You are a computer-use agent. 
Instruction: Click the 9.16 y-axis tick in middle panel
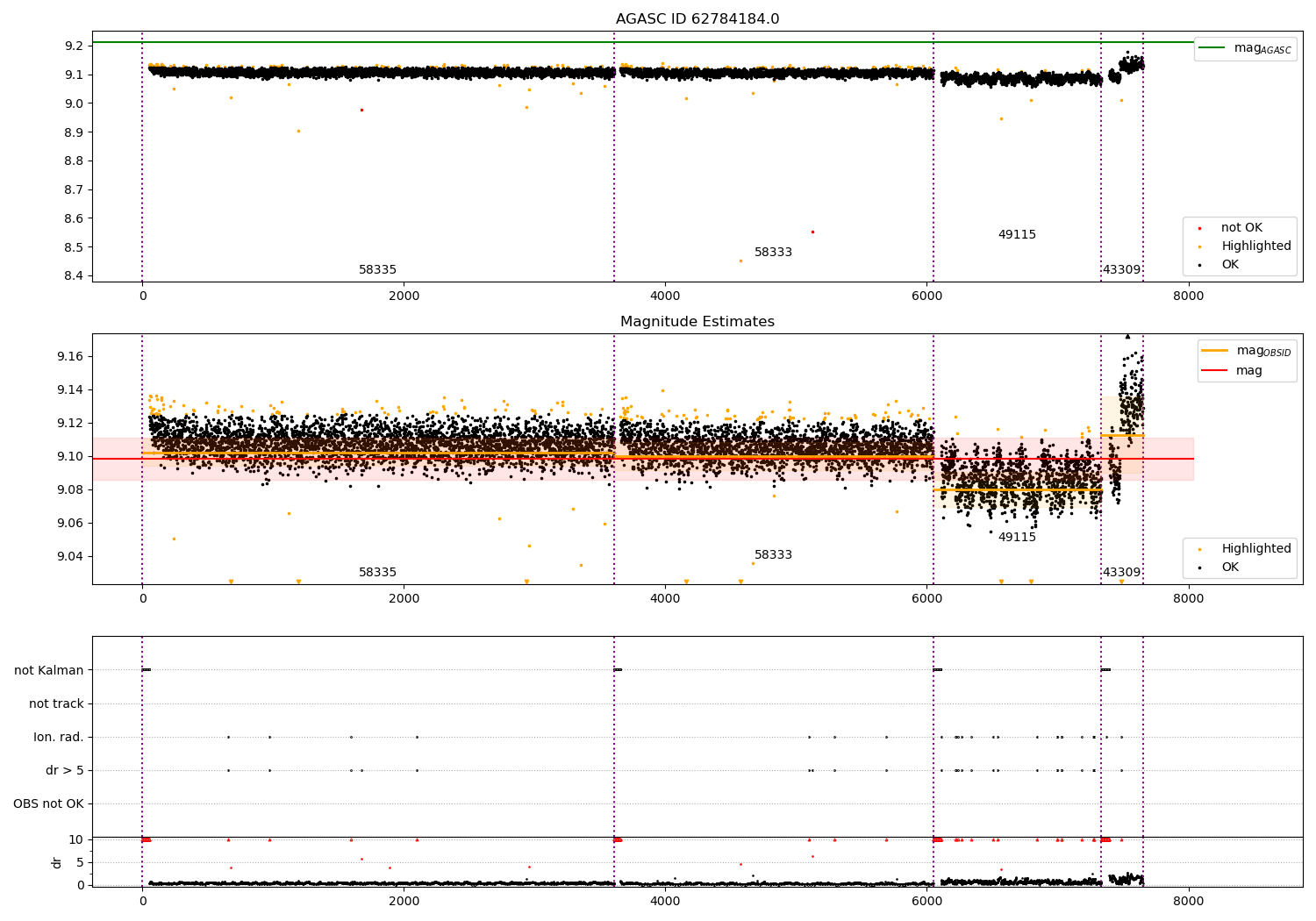click(x=71, y=356)
